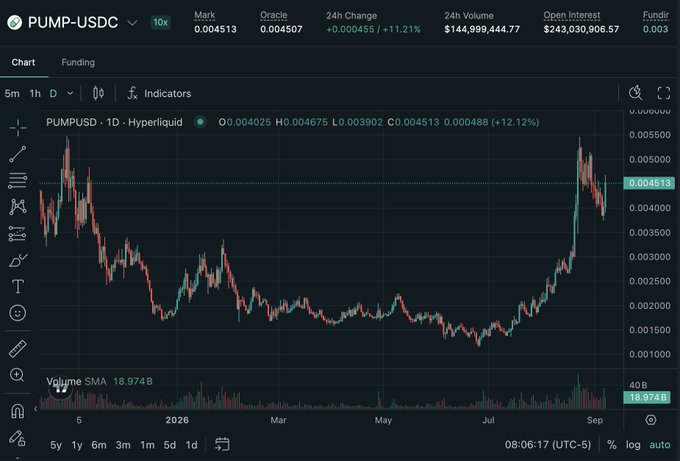Select the crosshair cursor tool
The image size is (680, 461).
[18, 128]
